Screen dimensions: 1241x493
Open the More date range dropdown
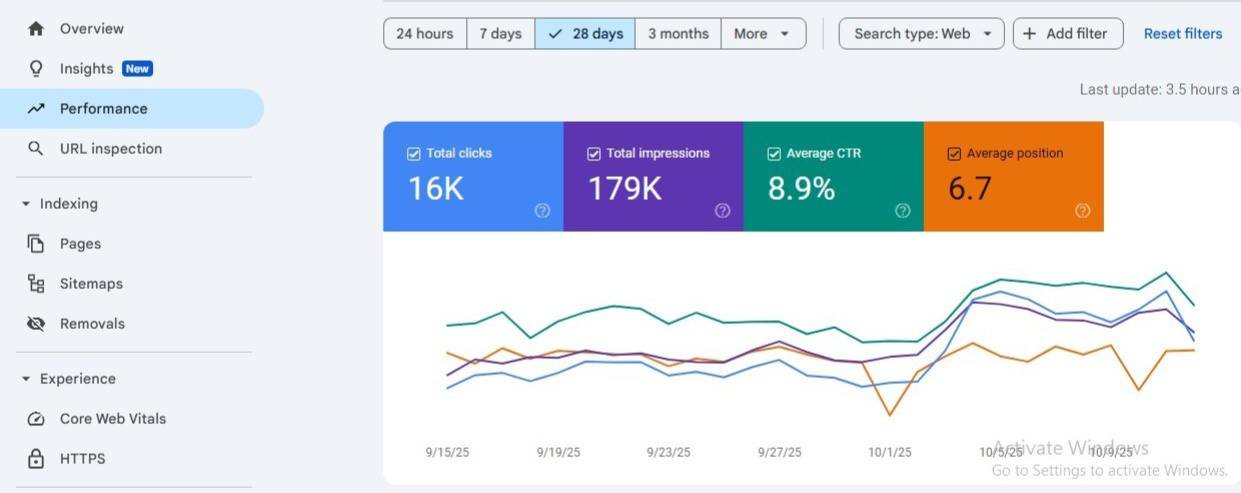763,33
